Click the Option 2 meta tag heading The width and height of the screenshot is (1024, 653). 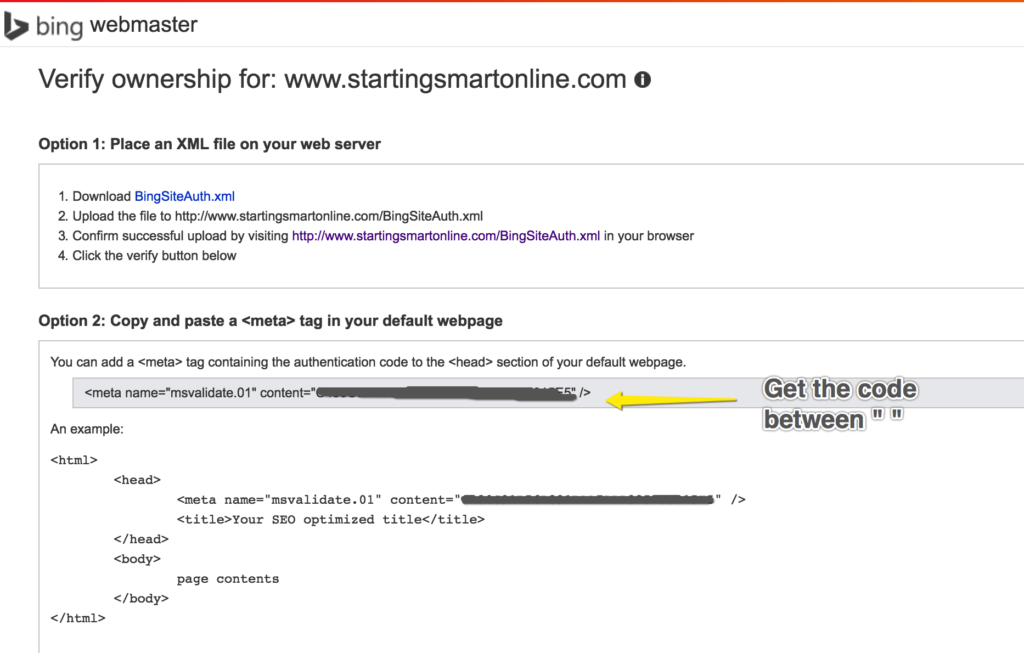click(270, 321)
